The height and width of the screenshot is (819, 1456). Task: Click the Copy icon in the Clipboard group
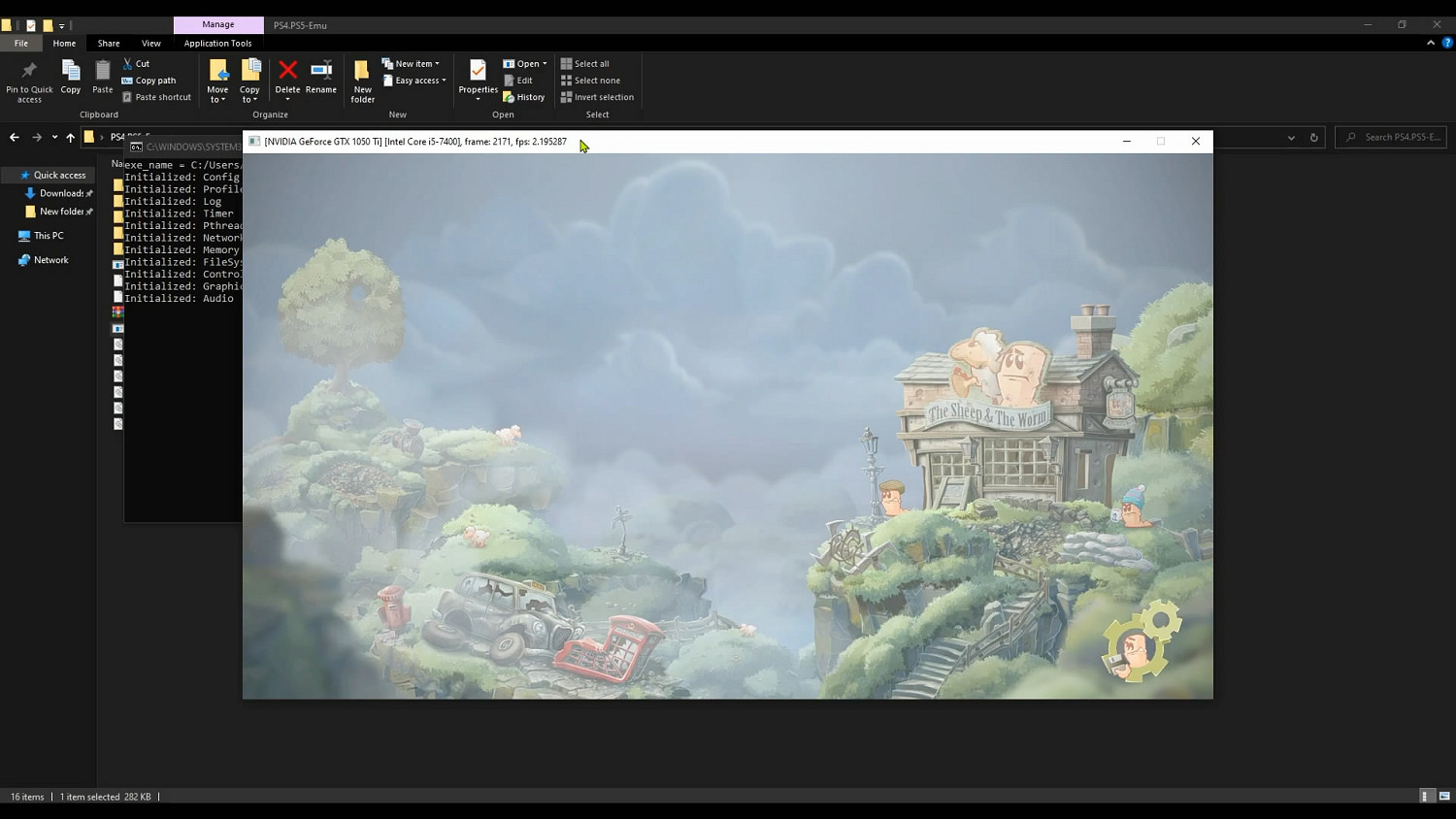pyautogui.click(x=71, y=71)
